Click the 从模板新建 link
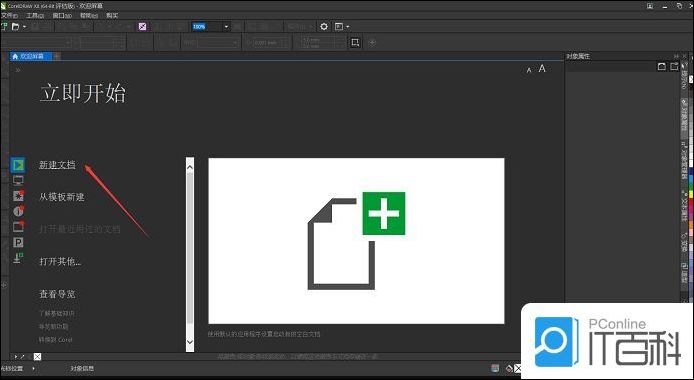The width and height of the screenshot is (694, 380). [x=62, y=197]
